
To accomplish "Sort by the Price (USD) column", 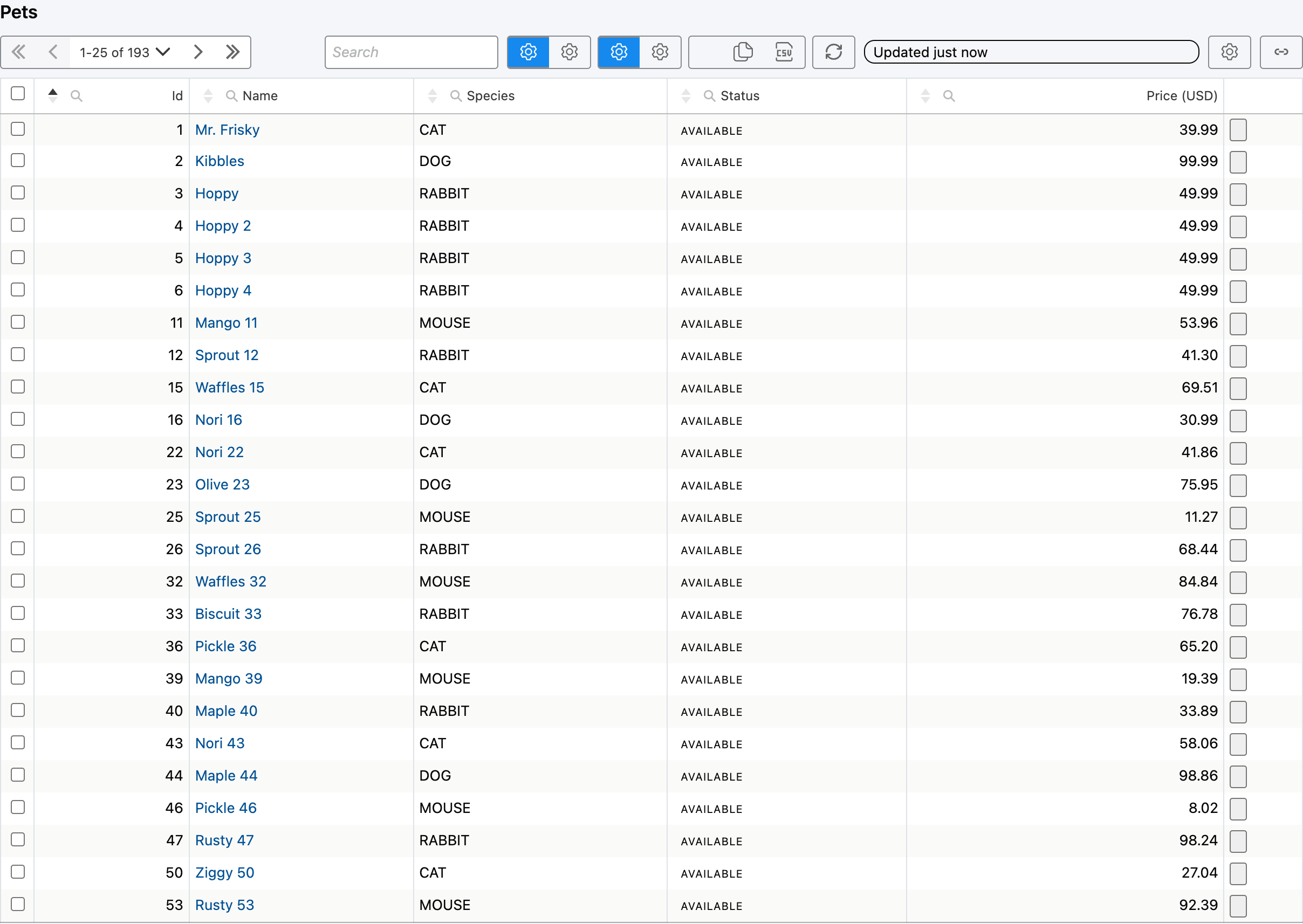I will click(x=925, y=96).
